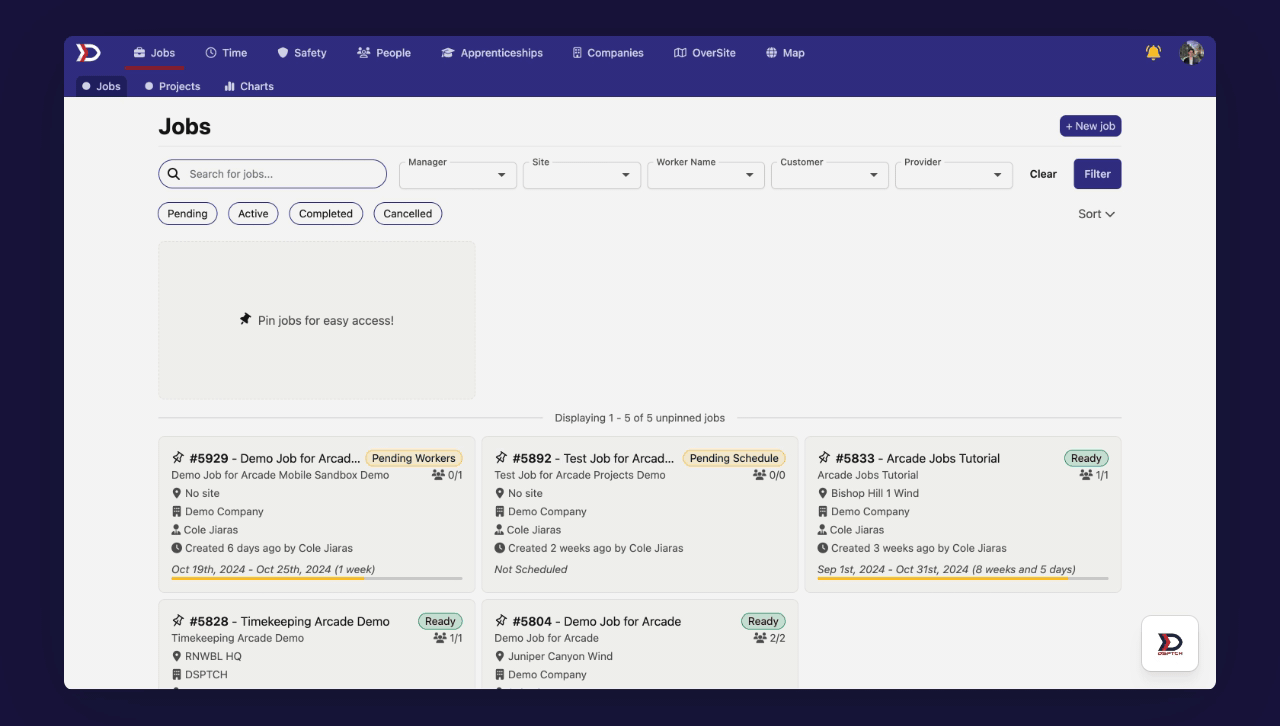Image resolution: width=1280 pixels, height=726 pixels.
Task: Click job #5929 schedule progress bar
Action: (316, 578)
